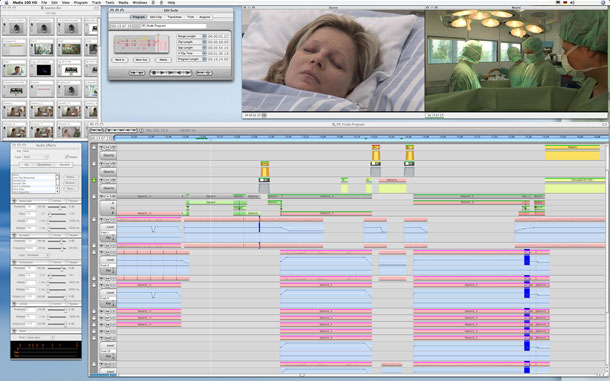This screenshot has height=381, width=610.
Task: Click the info icon in timeline toolbar
Action: pyautogui.click(x=142, y=131)
